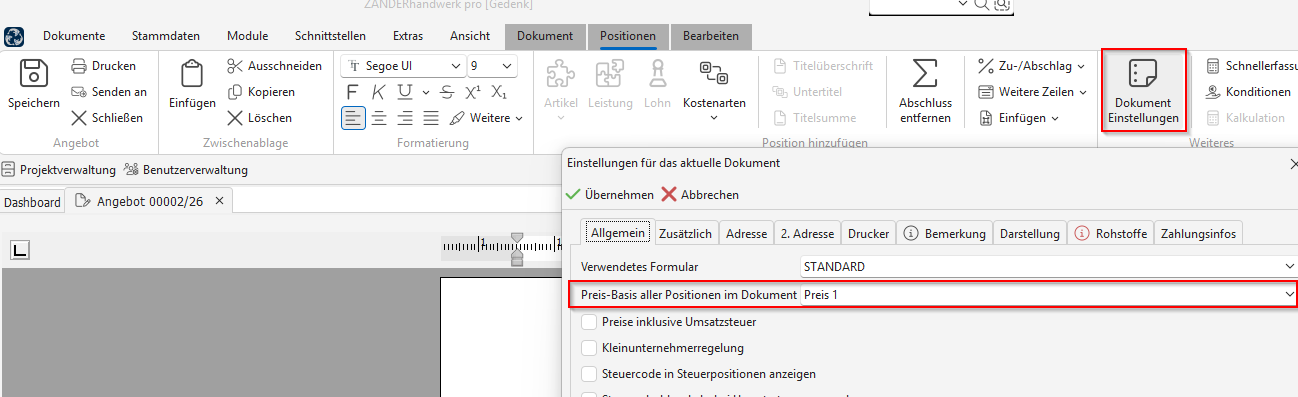Open the Module menu
Viewport: 1298px width, 397px height.
pos(247,36)
